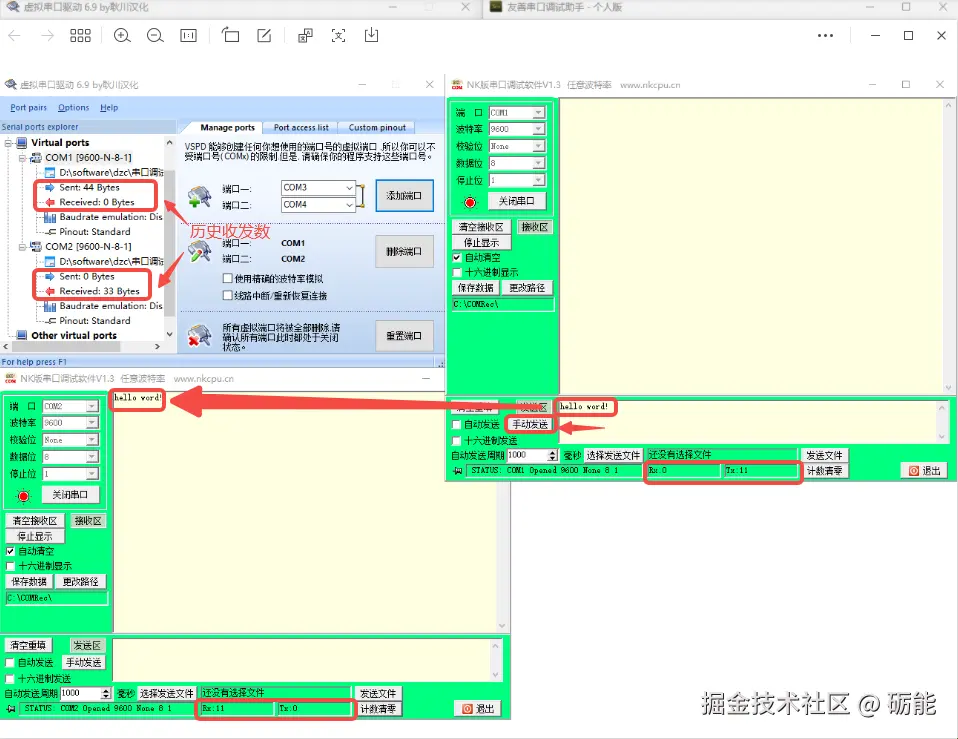Enable 十六进制显示 in COM2 window
Image resolution: width=958 pixels, height=739 pixels.
click(x=10, y=566)
